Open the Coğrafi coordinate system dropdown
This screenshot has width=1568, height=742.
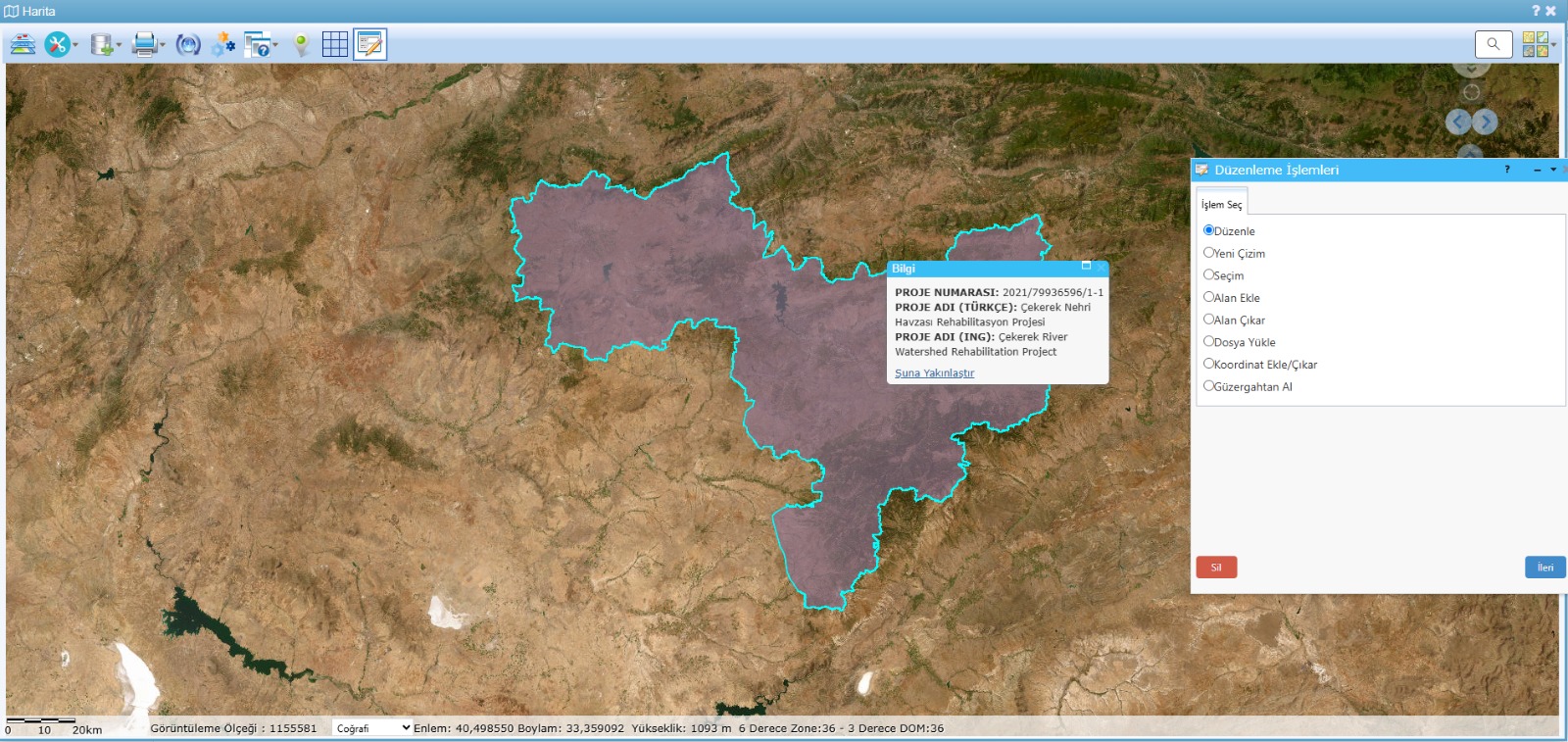click(x=371, y=728)
